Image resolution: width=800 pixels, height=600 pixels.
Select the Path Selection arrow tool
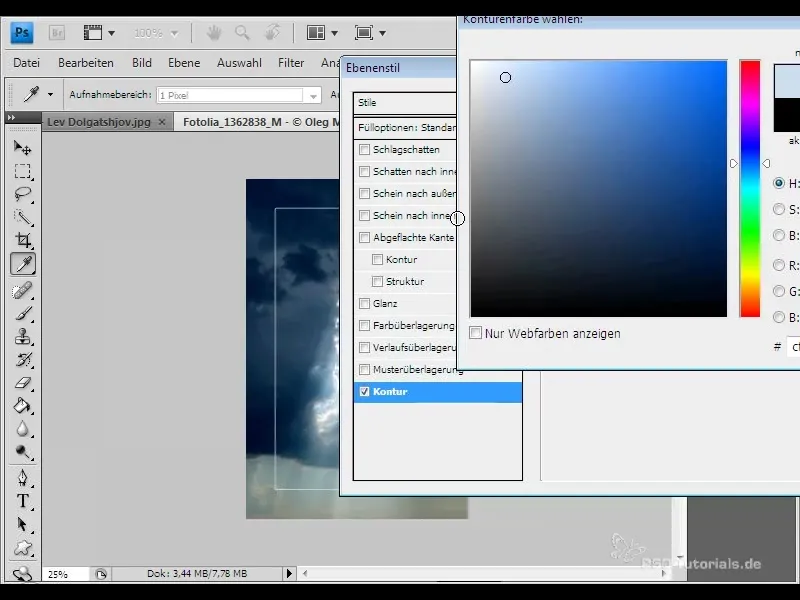[22, 524]
